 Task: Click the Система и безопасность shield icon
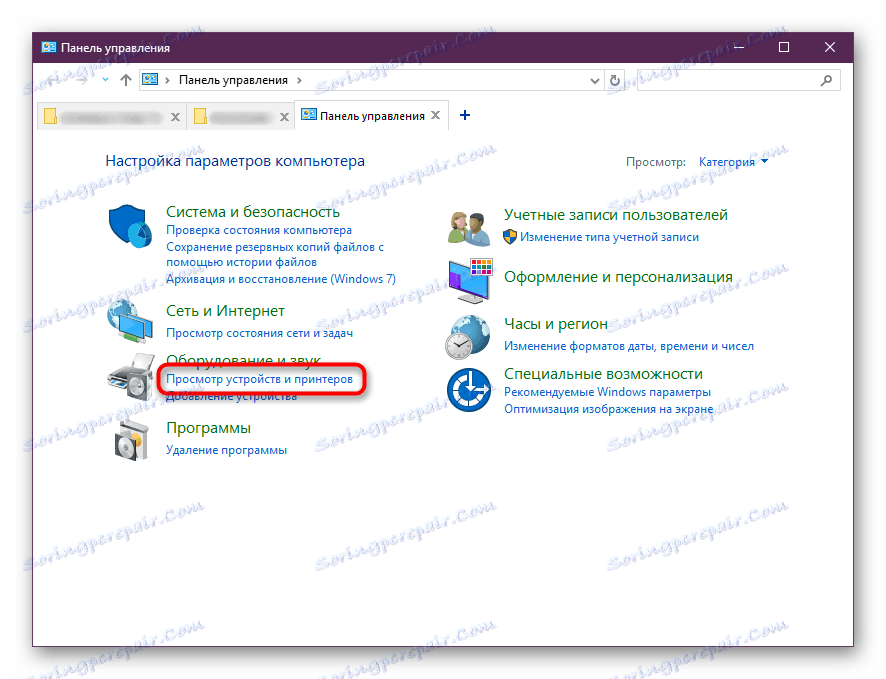(x=130, y=226)
